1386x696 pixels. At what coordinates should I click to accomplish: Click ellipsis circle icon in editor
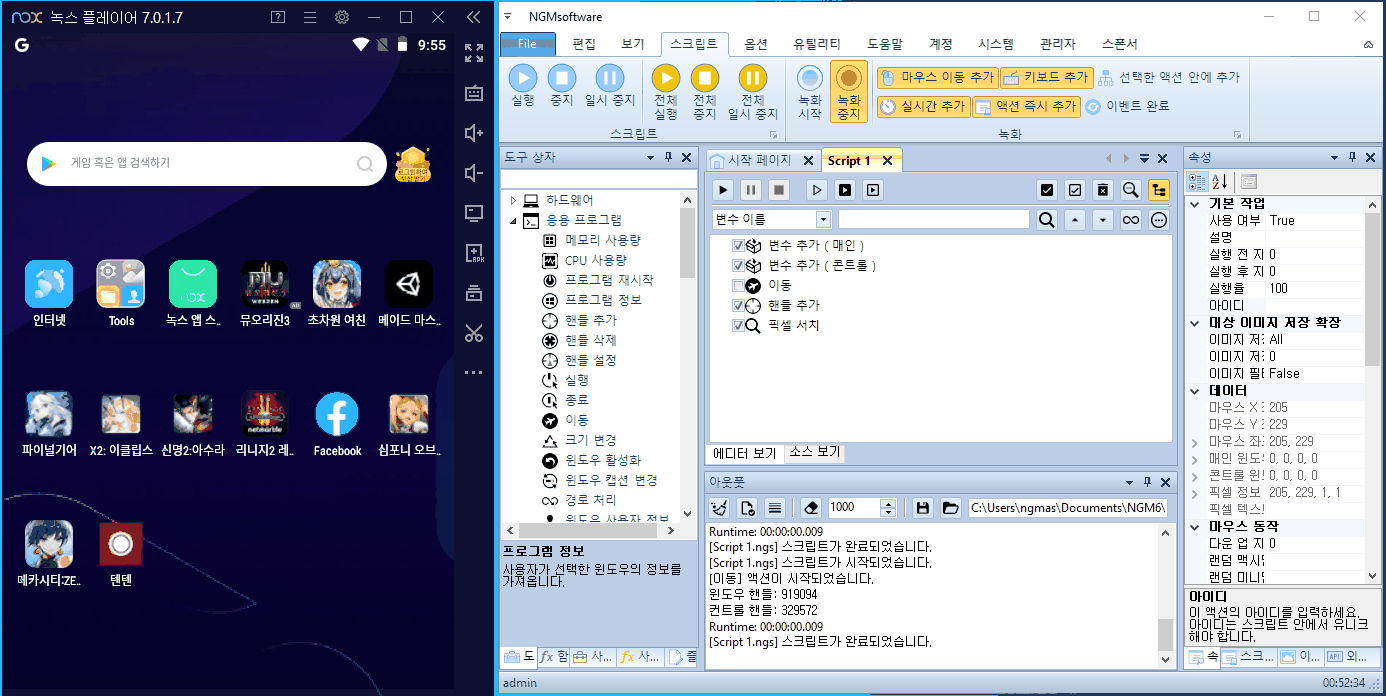[1159, 220]
